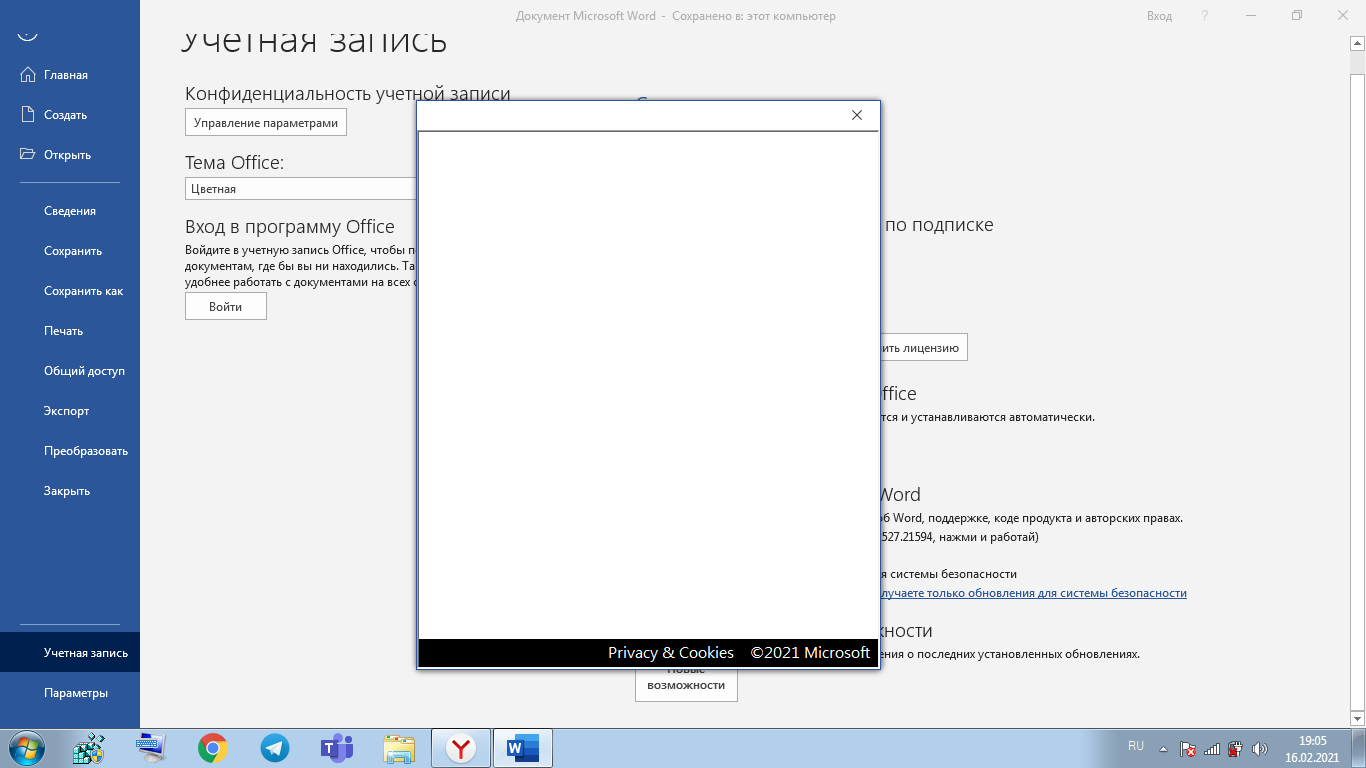The image size is (1366, 768).
Task: Show hidden tray icons arrow
Action: [1163, 748]
